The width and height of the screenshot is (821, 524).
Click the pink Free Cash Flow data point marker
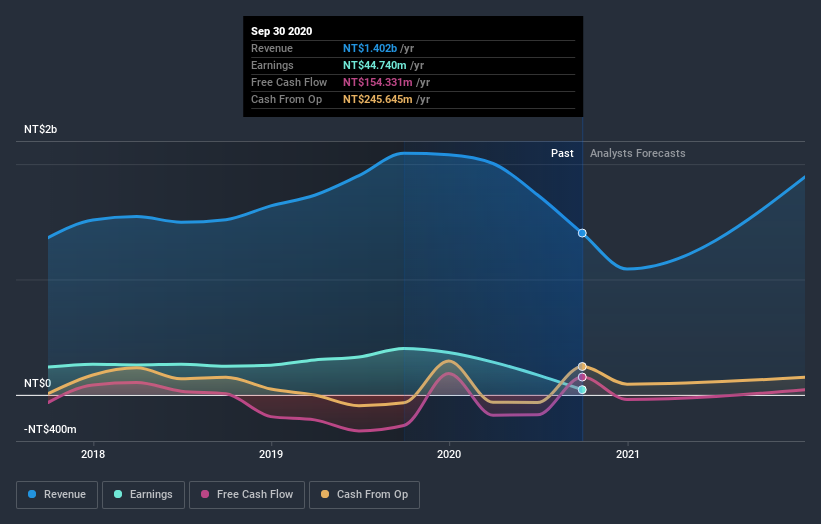click(x=582, y=377)
